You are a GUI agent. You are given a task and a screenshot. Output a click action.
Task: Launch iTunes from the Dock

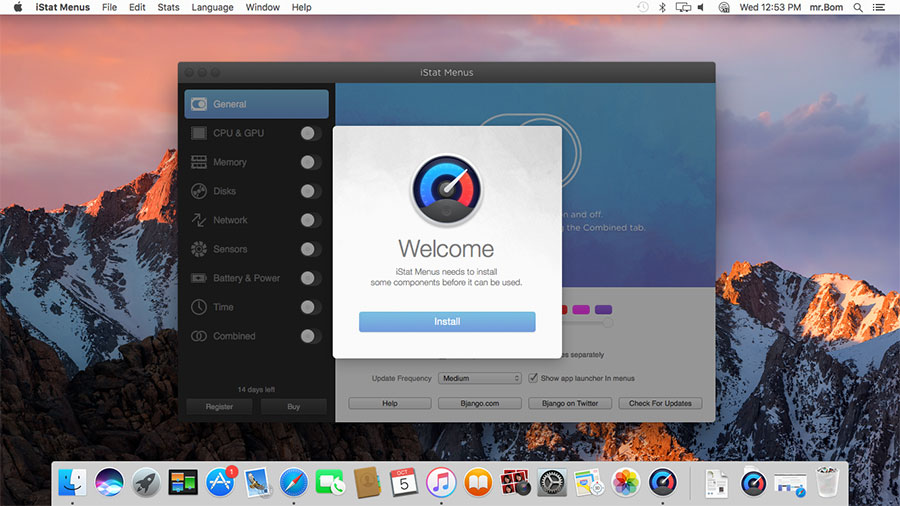pyautogui.click(x=441, y=482)
